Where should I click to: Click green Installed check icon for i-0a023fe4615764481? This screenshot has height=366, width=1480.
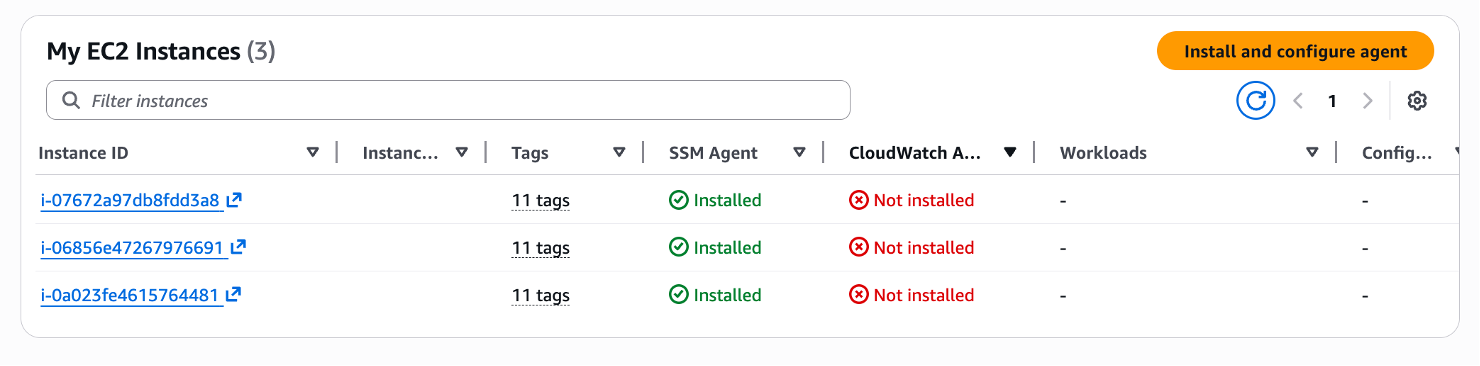679,295
